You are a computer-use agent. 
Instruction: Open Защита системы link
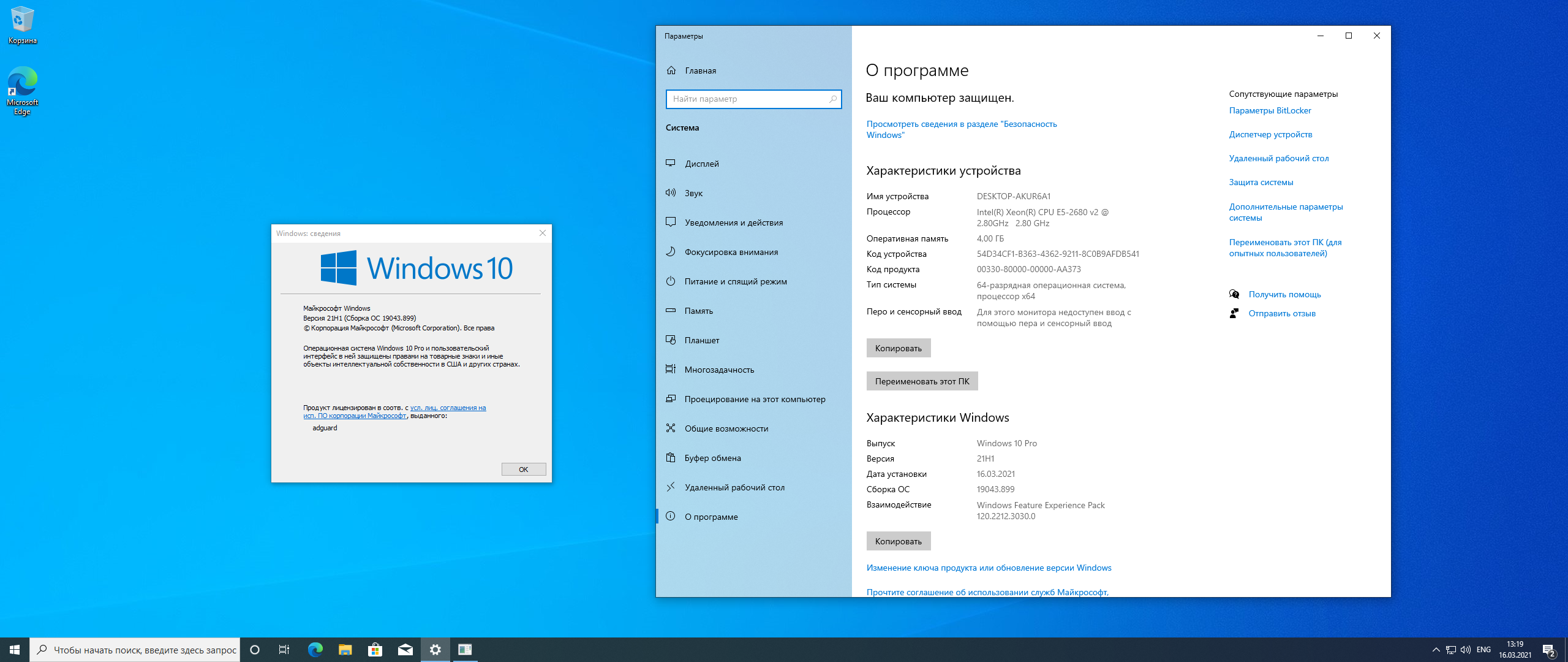(x=1261, y=182)
